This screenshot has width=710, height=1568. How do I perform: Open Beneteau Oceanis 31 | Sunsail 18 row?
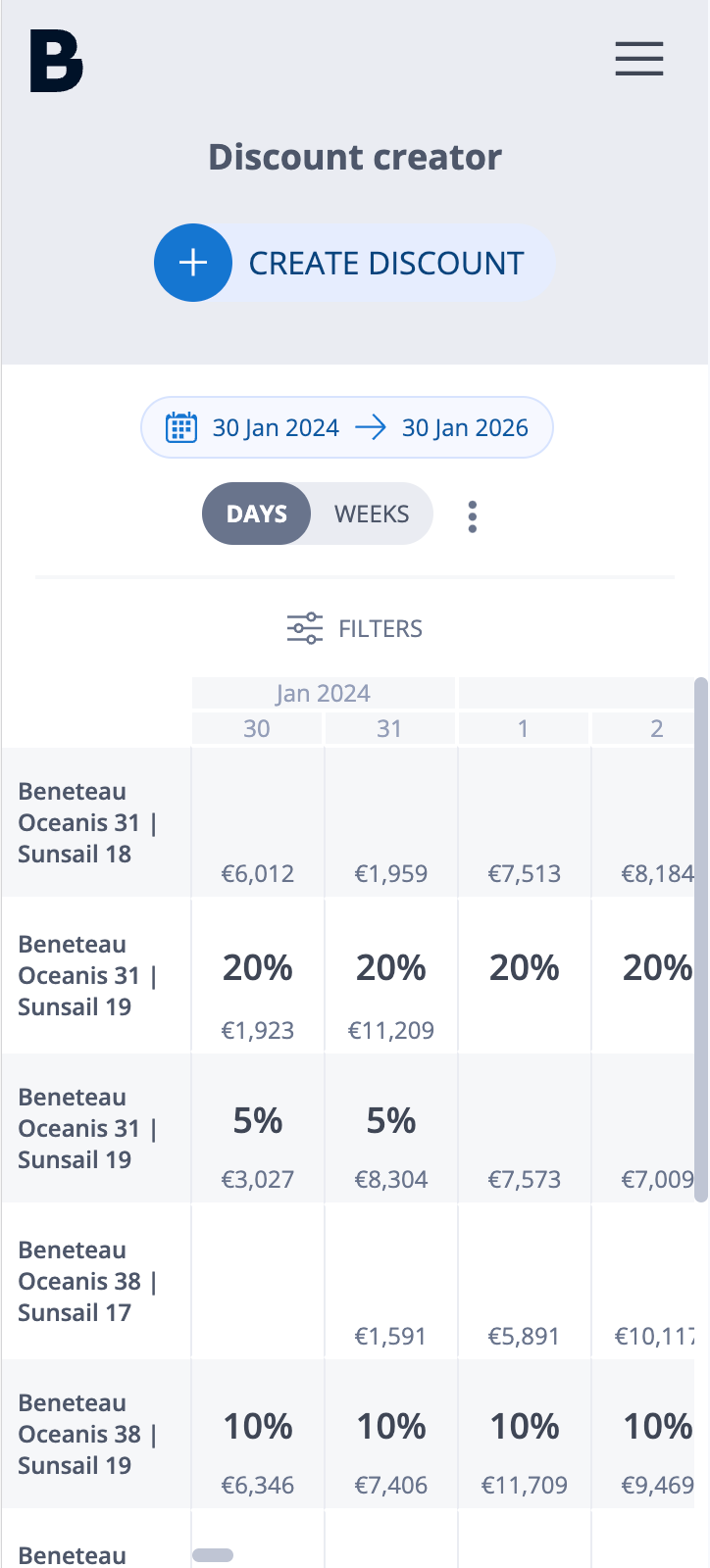(x=96, y=822)
